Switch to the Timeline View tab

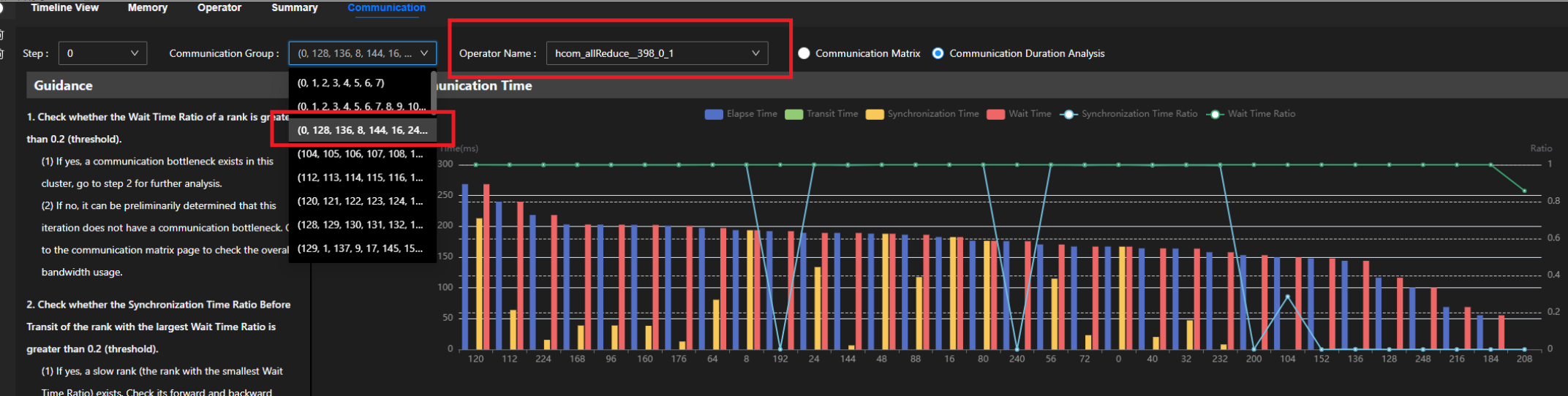(64, 7)
